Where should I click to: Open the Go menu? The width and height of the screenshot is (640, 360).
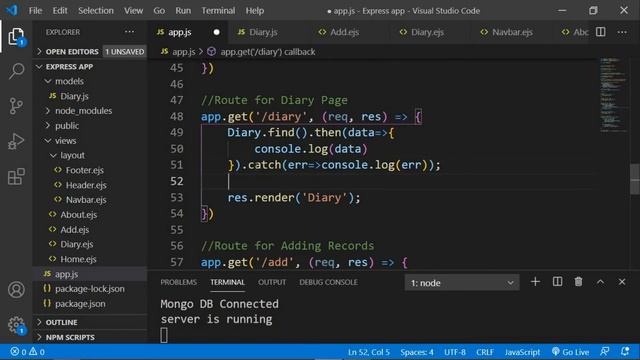click(159, 11)
